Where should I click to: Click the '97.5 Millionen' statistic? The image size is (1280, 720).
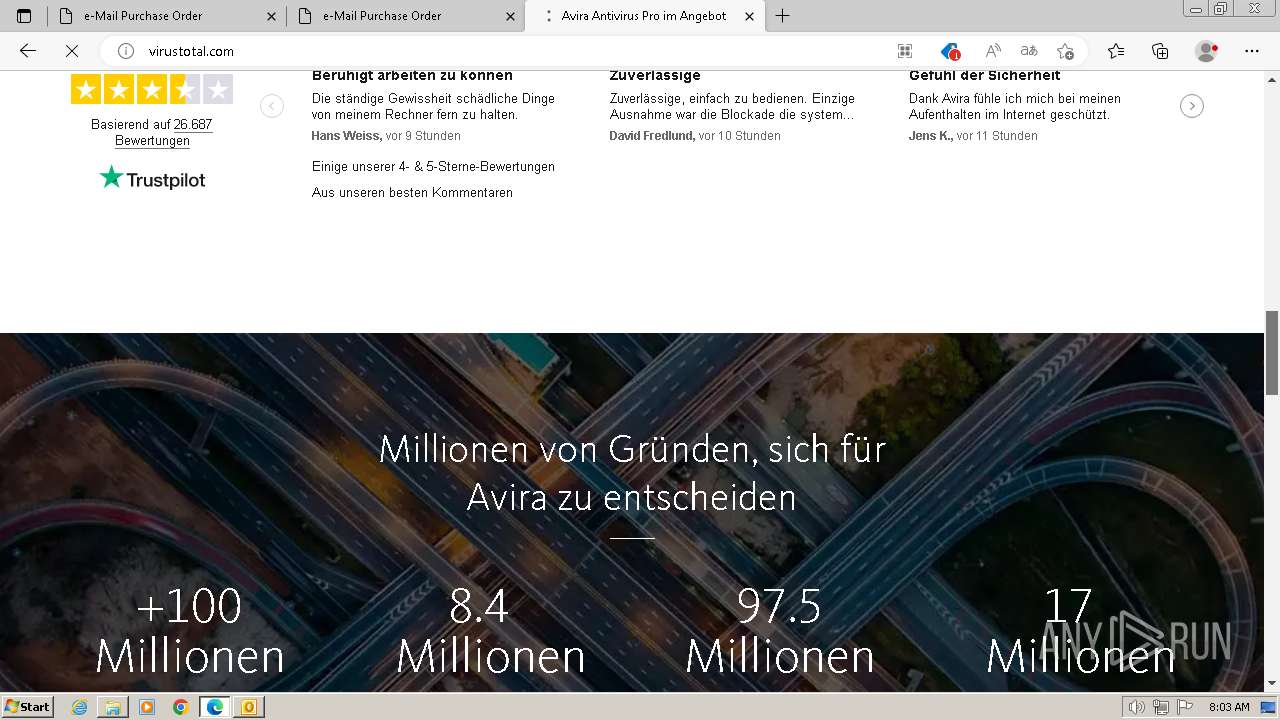pyautogui.click(x=780, y=632)
